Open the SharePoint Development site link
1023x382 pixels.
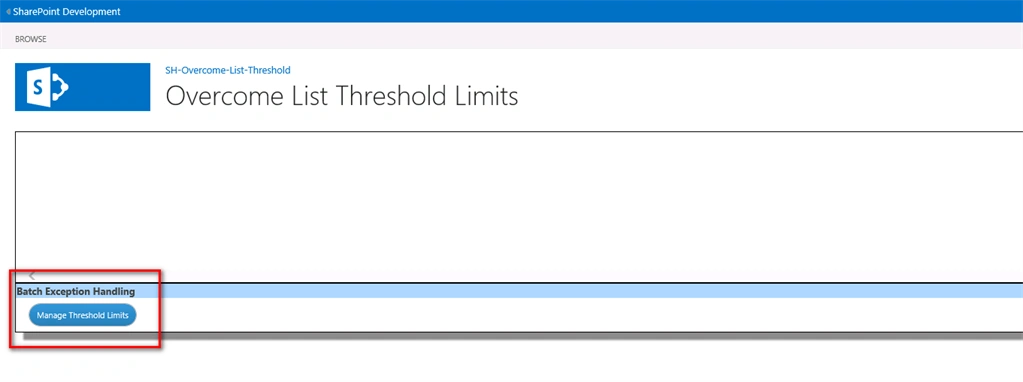[67, 12]
